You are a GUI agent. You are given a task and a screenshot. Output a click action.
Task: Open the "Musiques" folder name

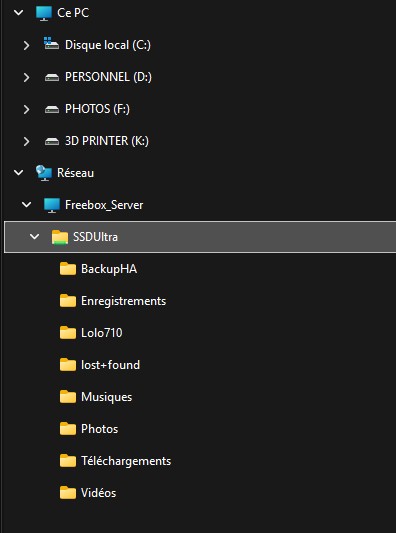point(106,397)
